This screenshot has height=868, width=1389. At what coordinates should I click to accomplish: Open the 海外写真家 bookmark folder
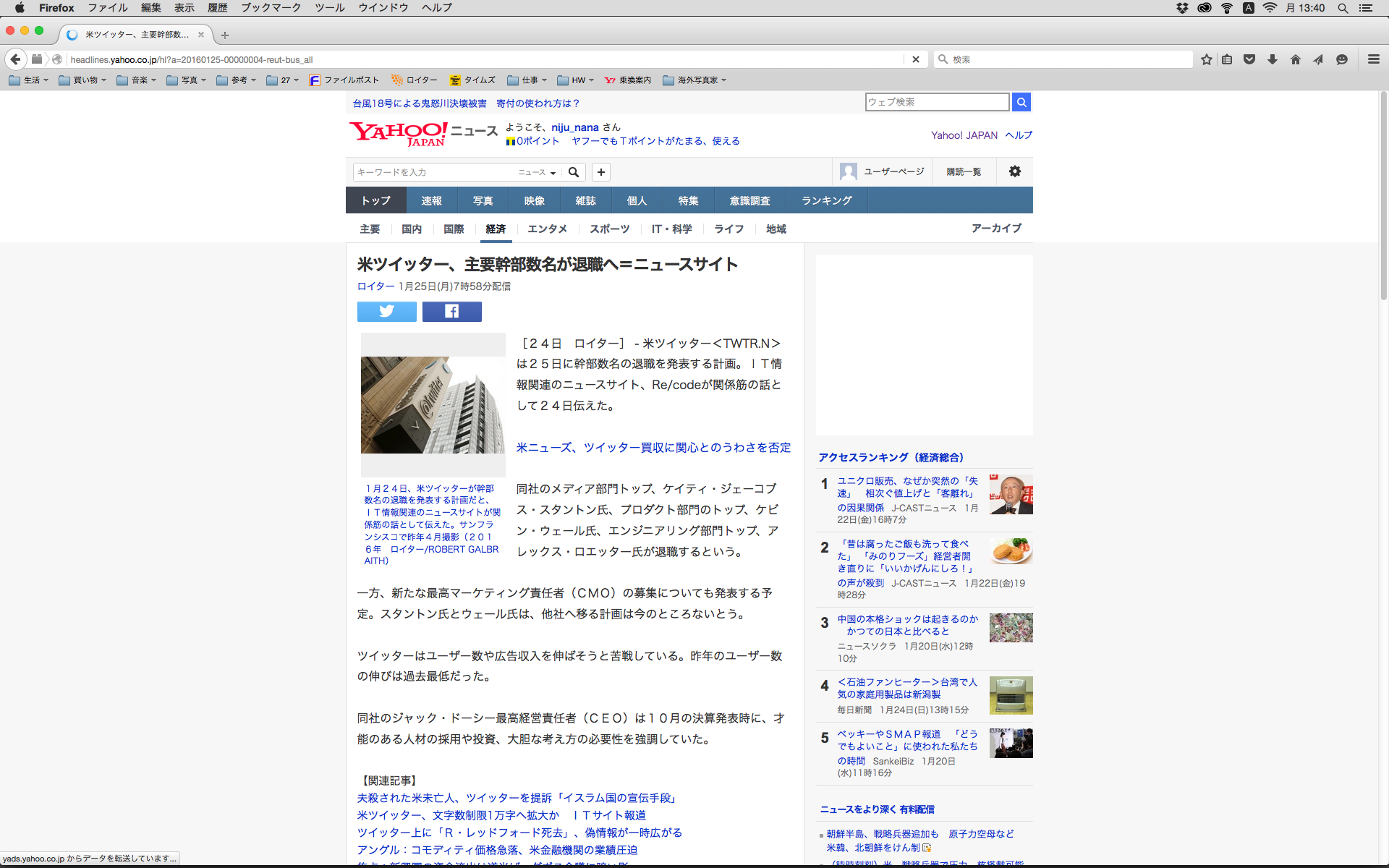pos(694,80)
